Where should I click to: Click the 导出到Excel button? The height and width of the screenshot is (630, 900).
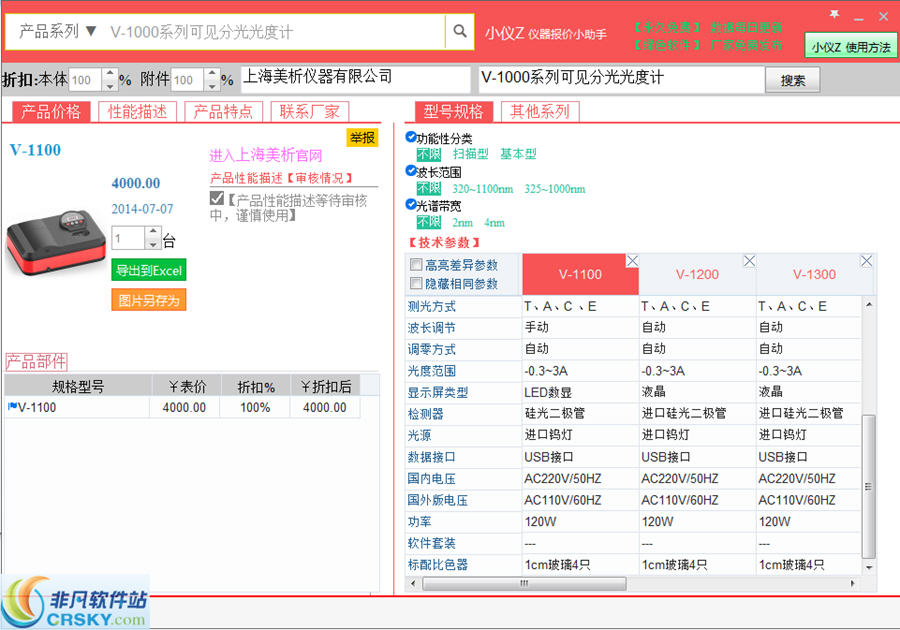149,270
